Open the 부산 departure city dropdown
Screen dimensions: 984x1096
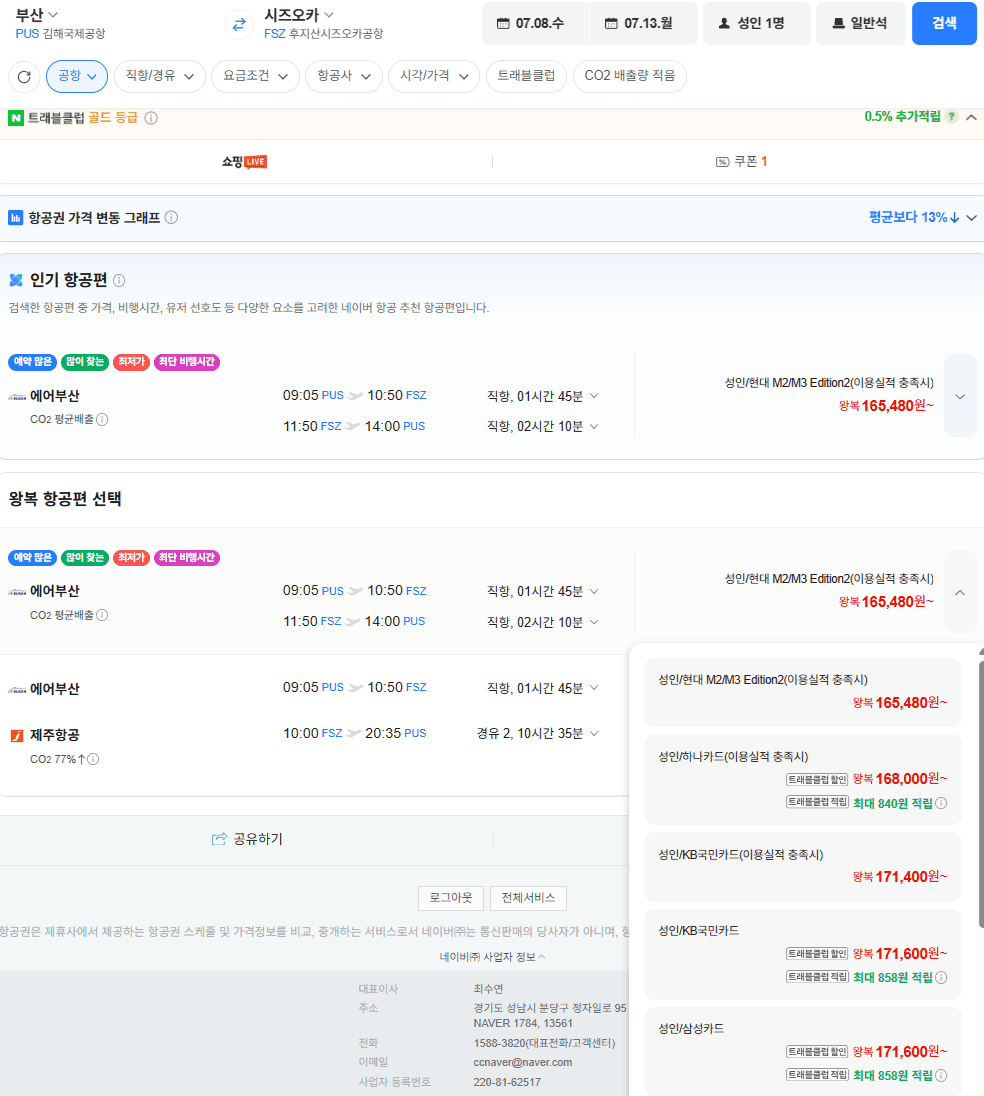point(37,15)
